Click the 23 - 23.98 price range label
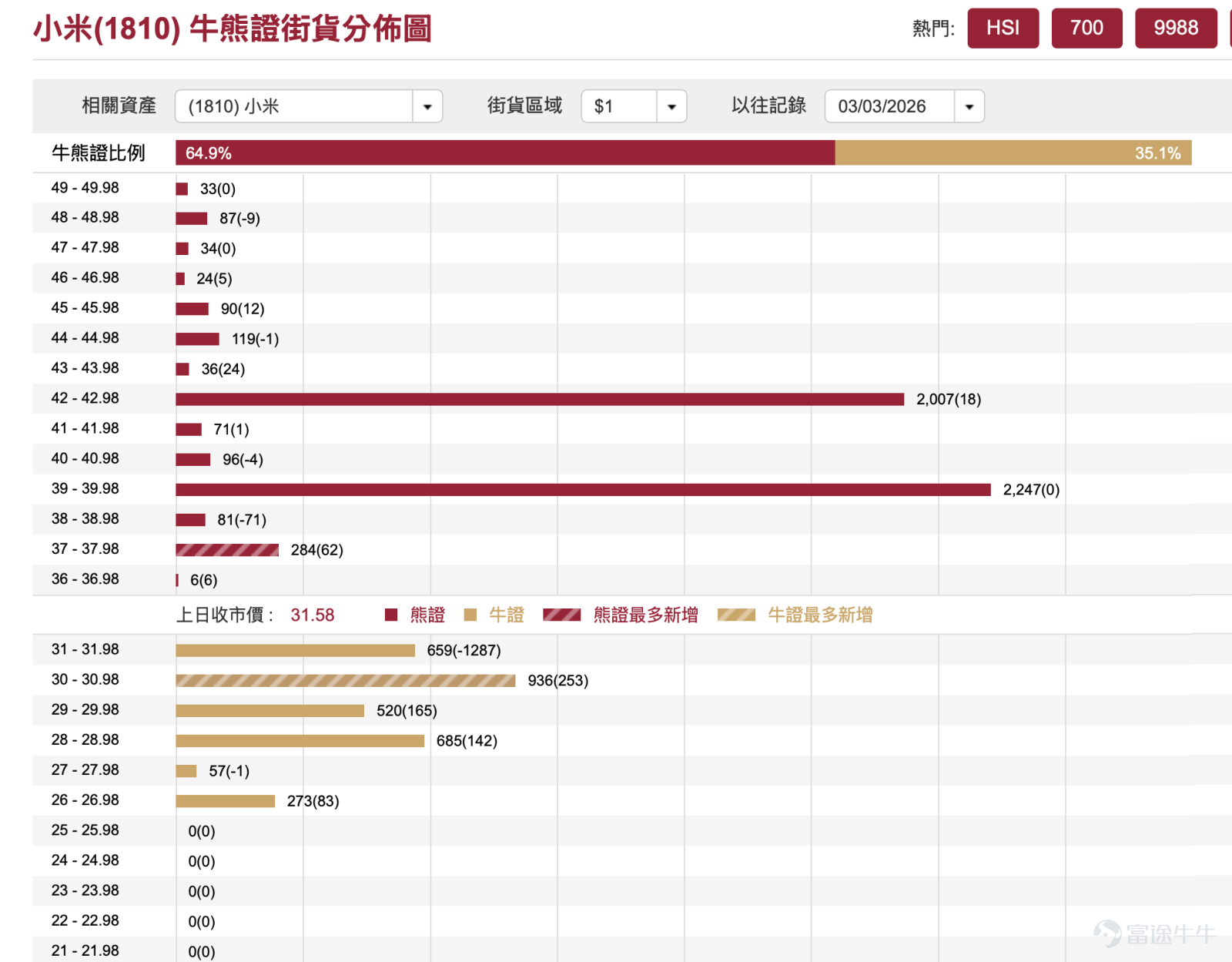Screen dimensions: 1232x962 click(x=85, y=890)
